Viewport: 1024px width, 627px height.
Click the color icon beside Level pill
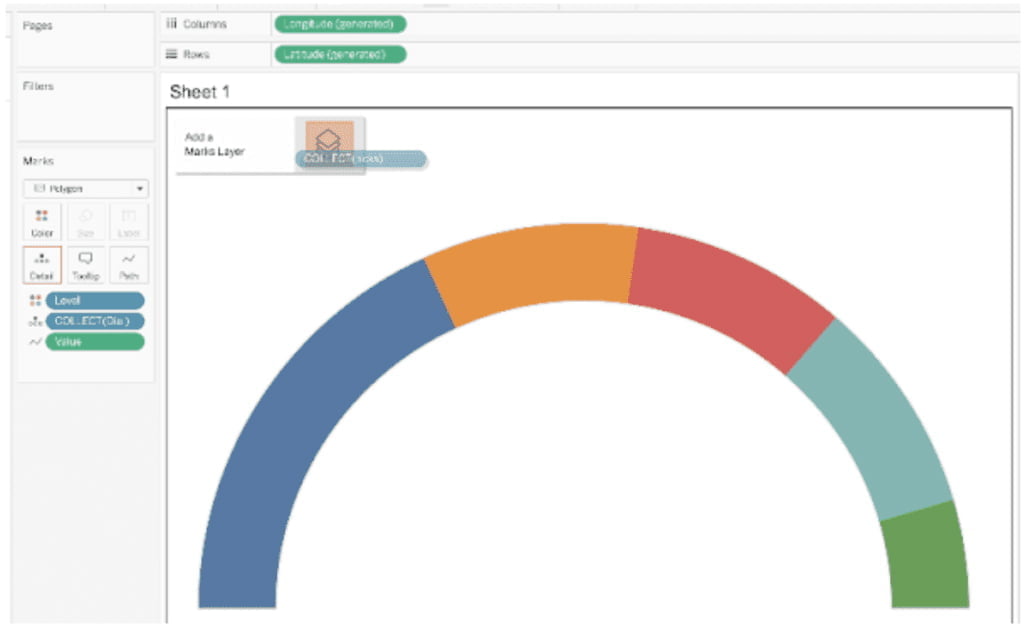36,300
